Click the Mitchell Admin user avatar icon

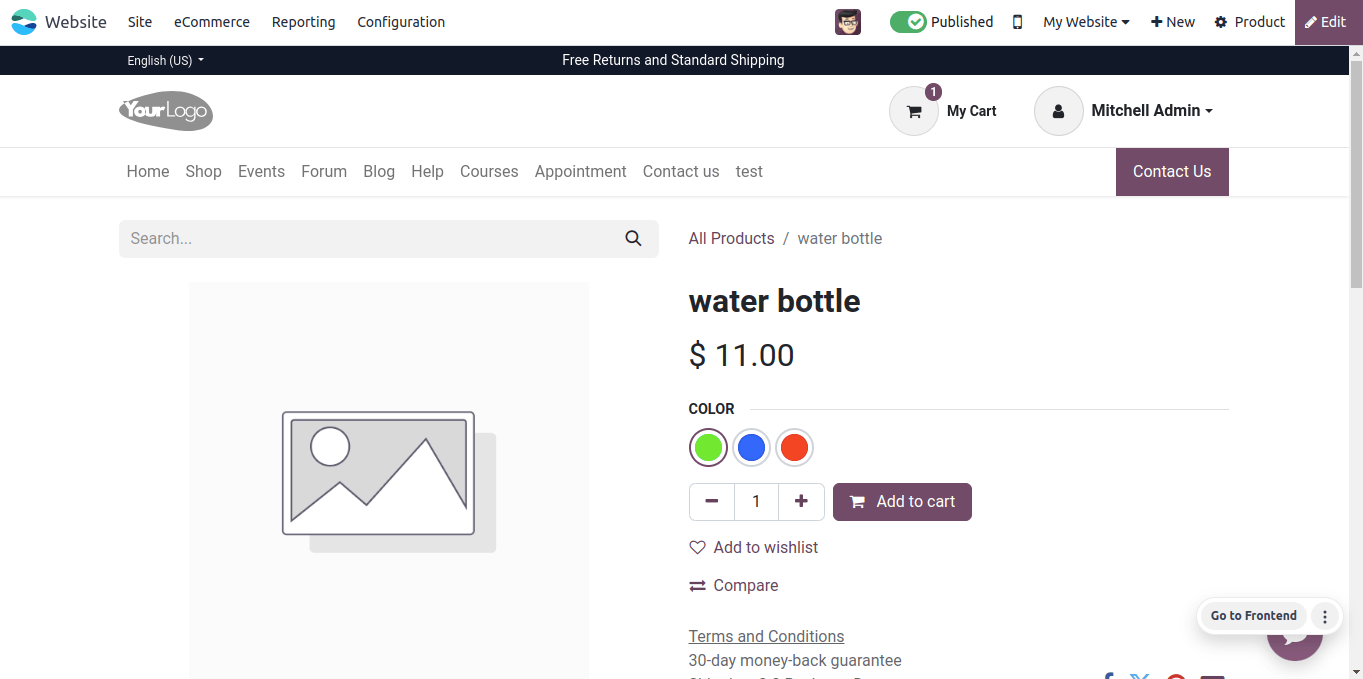(x=1058, y=111)
